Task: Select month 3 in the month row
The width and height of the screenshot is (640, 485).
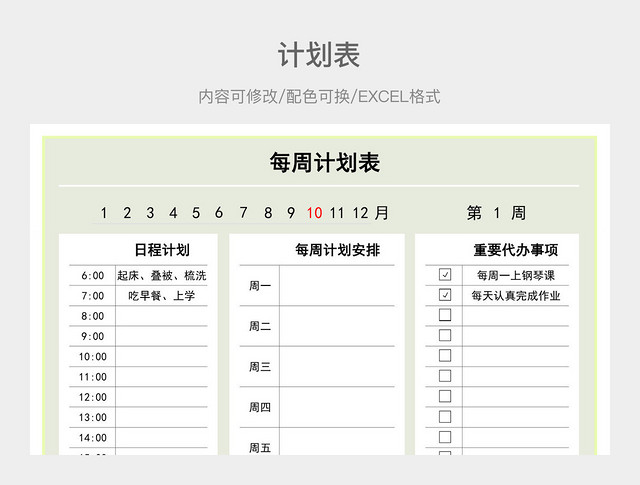Action: 150,213
